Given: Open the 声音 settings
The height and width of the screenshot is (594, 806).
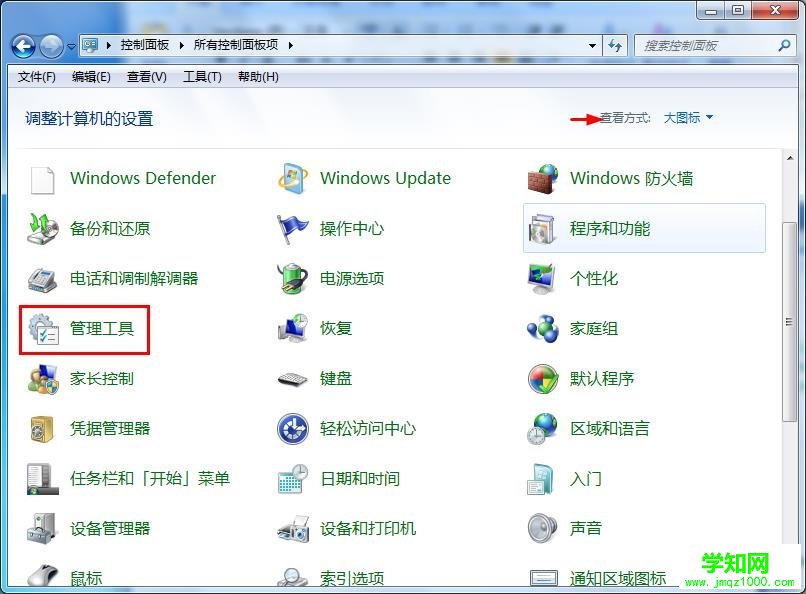Looking at the screenshot, I should pos(586,528).
